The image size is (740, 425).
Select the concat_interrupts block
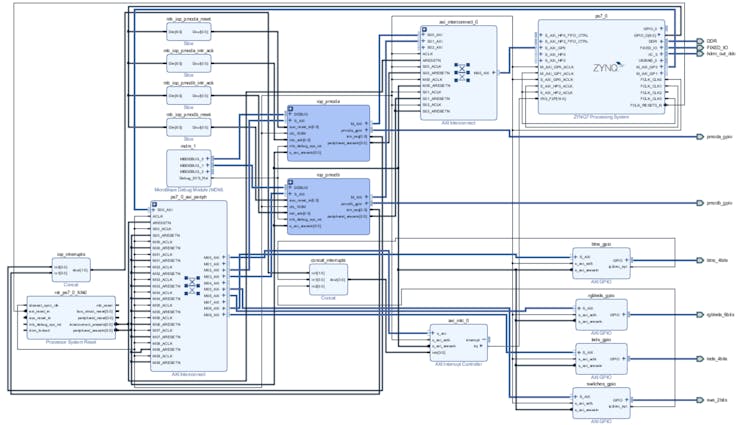tap(328, 280)
